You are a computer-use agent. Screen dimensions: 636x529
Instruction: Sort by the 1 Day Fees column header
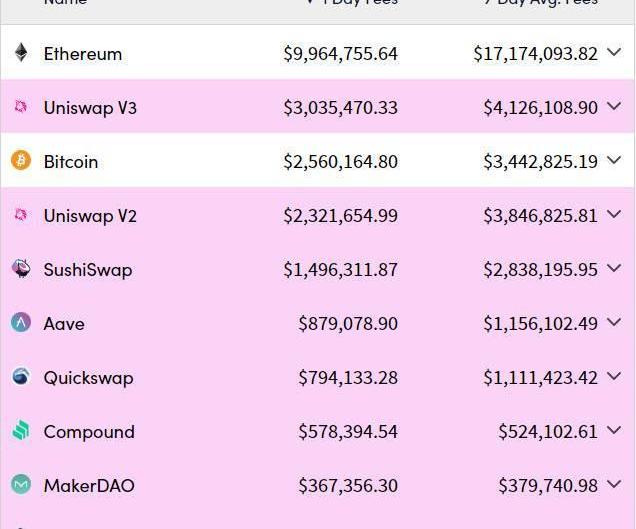pyautogui.click(x=352, y=2)
